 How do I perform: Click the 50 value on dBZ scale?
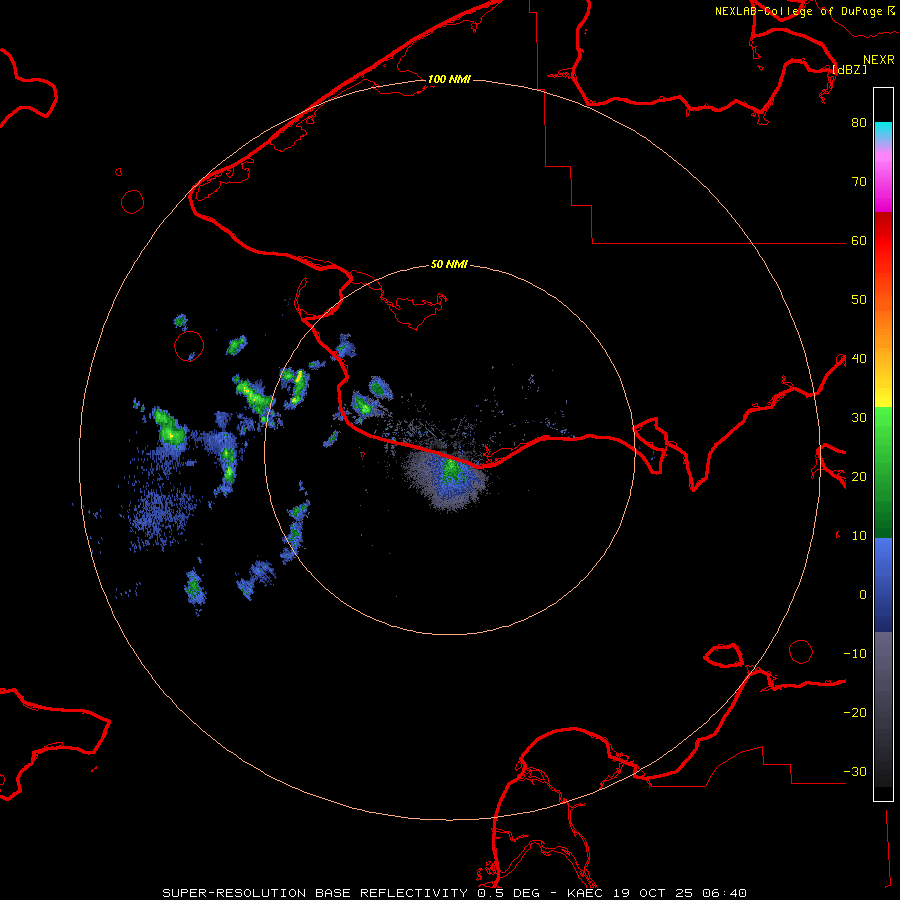tap(859, 300)
